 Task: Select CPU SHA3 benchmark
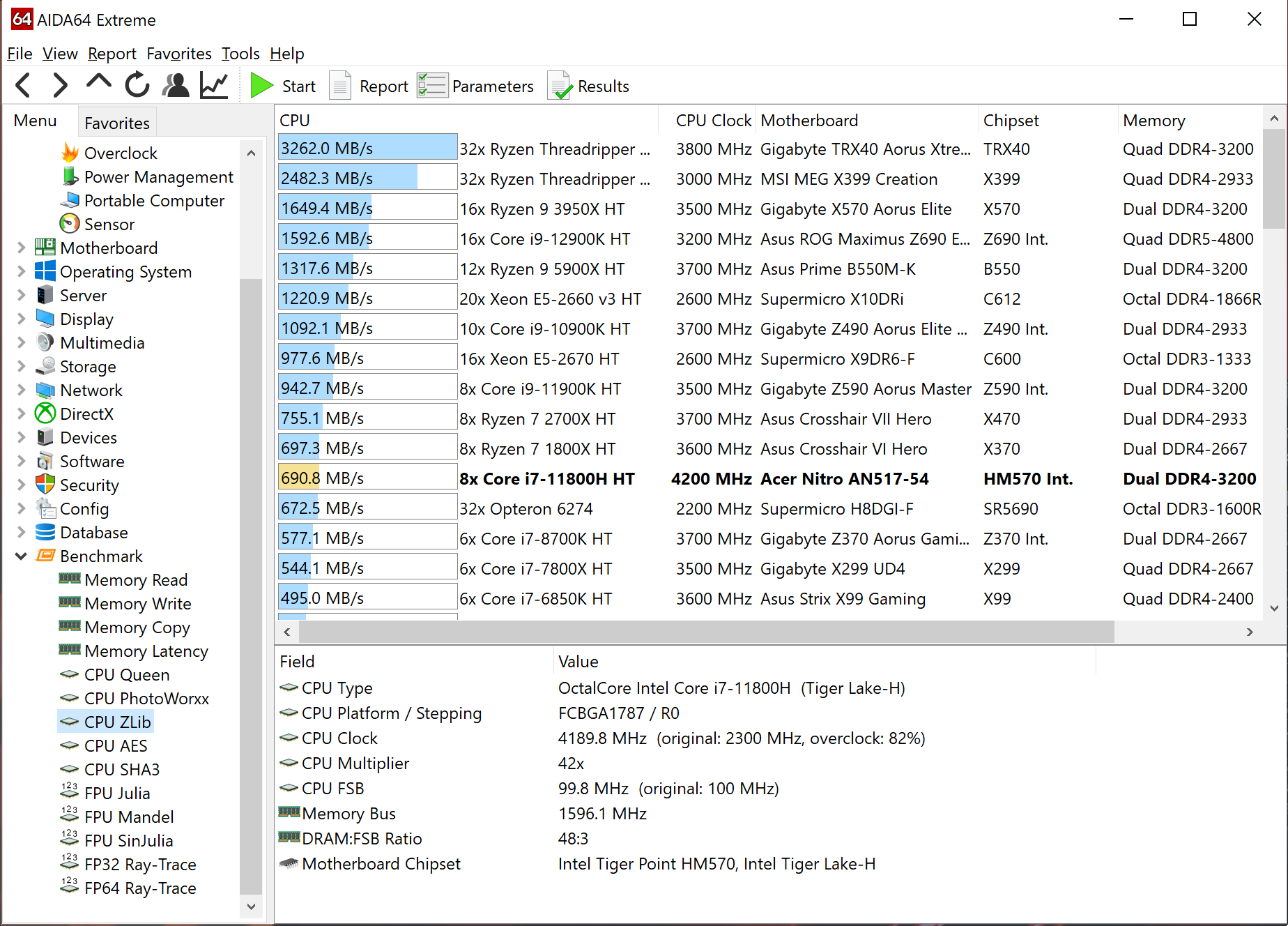[121, 769]
